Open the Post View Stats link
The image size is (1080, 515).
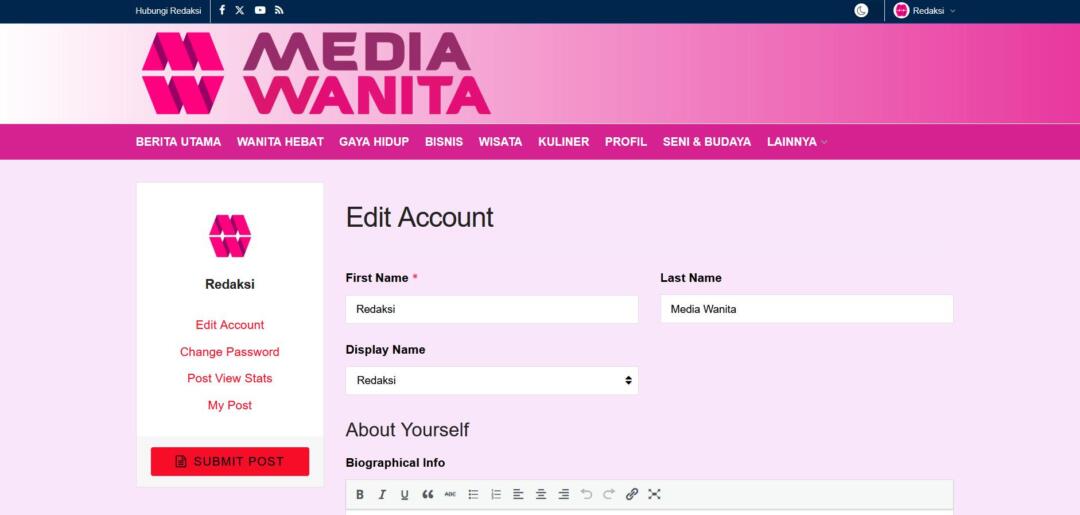(x=230, y=379)
